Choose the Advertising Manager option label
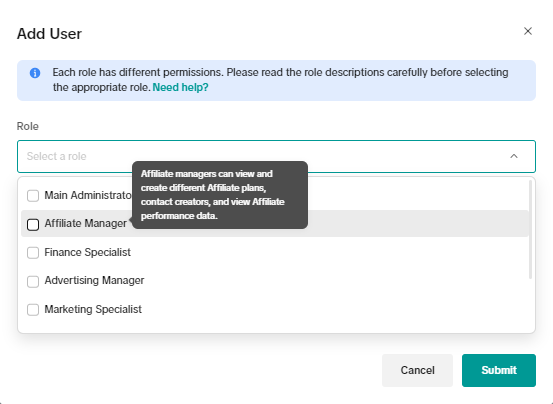 (x=94, y=281)
